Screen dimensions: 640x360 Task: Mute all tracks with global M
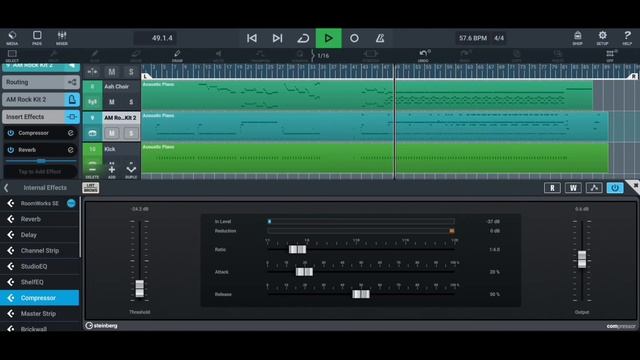click(x=112, y=72)
